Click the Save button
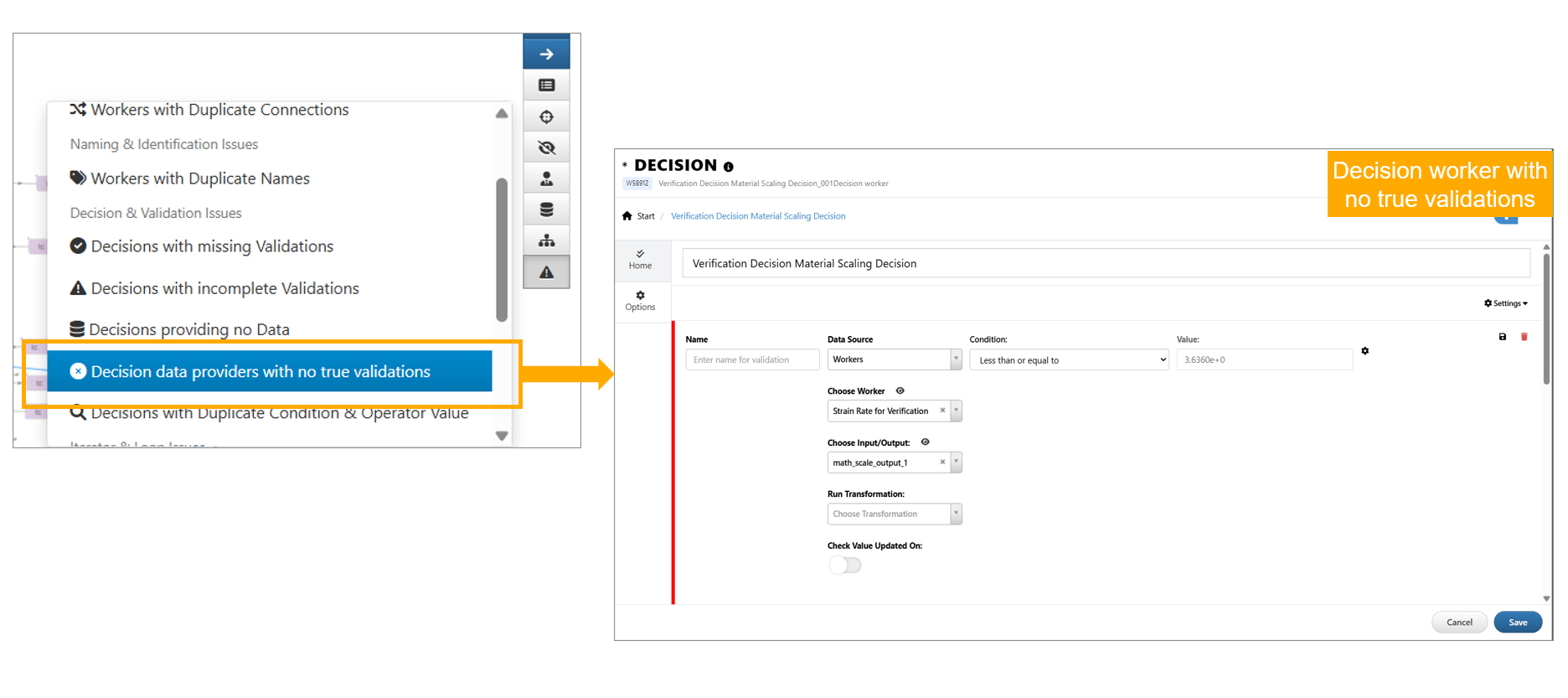1568x698 pixels. [1517, 622]
